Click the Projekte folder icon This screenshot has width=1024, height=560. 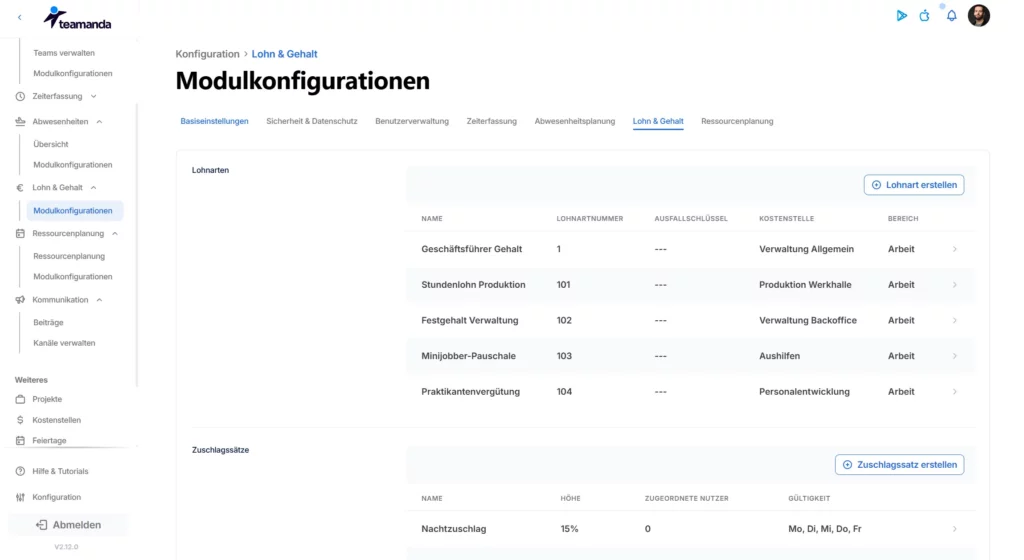[x=20, y=399]
